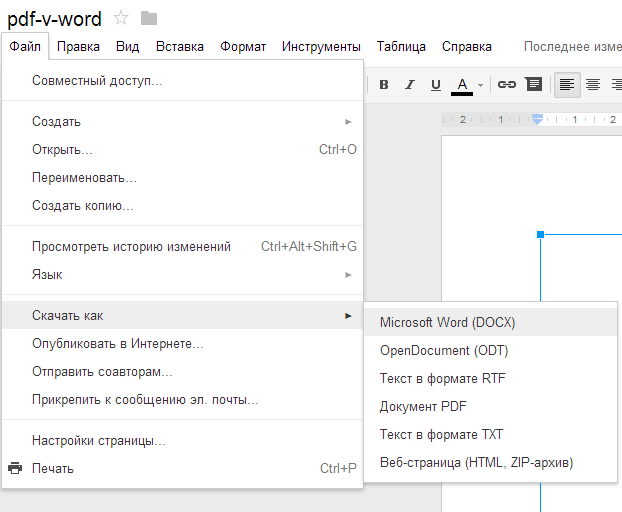
Task: Download as Текст в формате TXT
Action: click(x=491, y=434)
